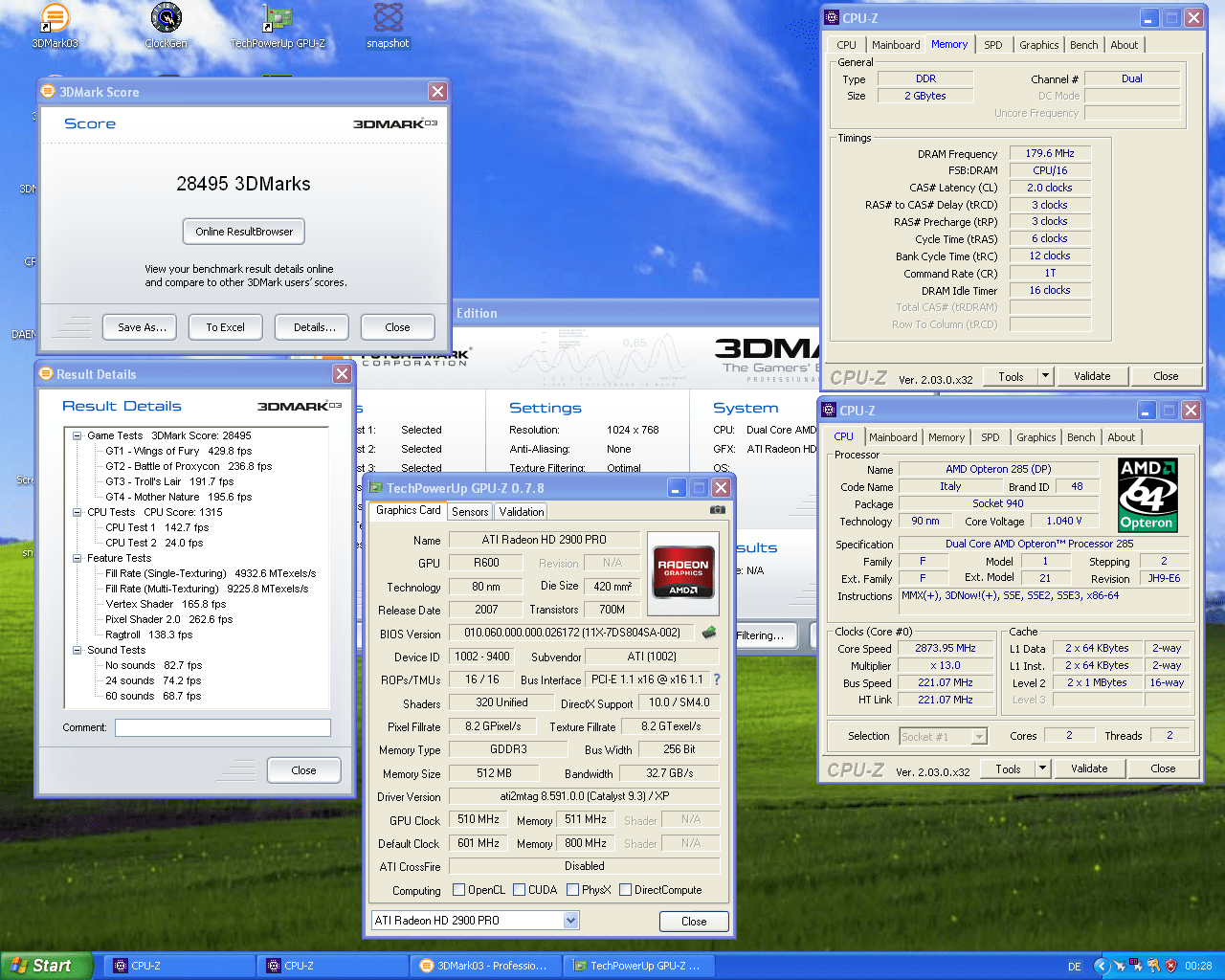The height and width of the screenshot is (980, 1225).
Task: Select the 60 sounds result row
Action: 153,696
